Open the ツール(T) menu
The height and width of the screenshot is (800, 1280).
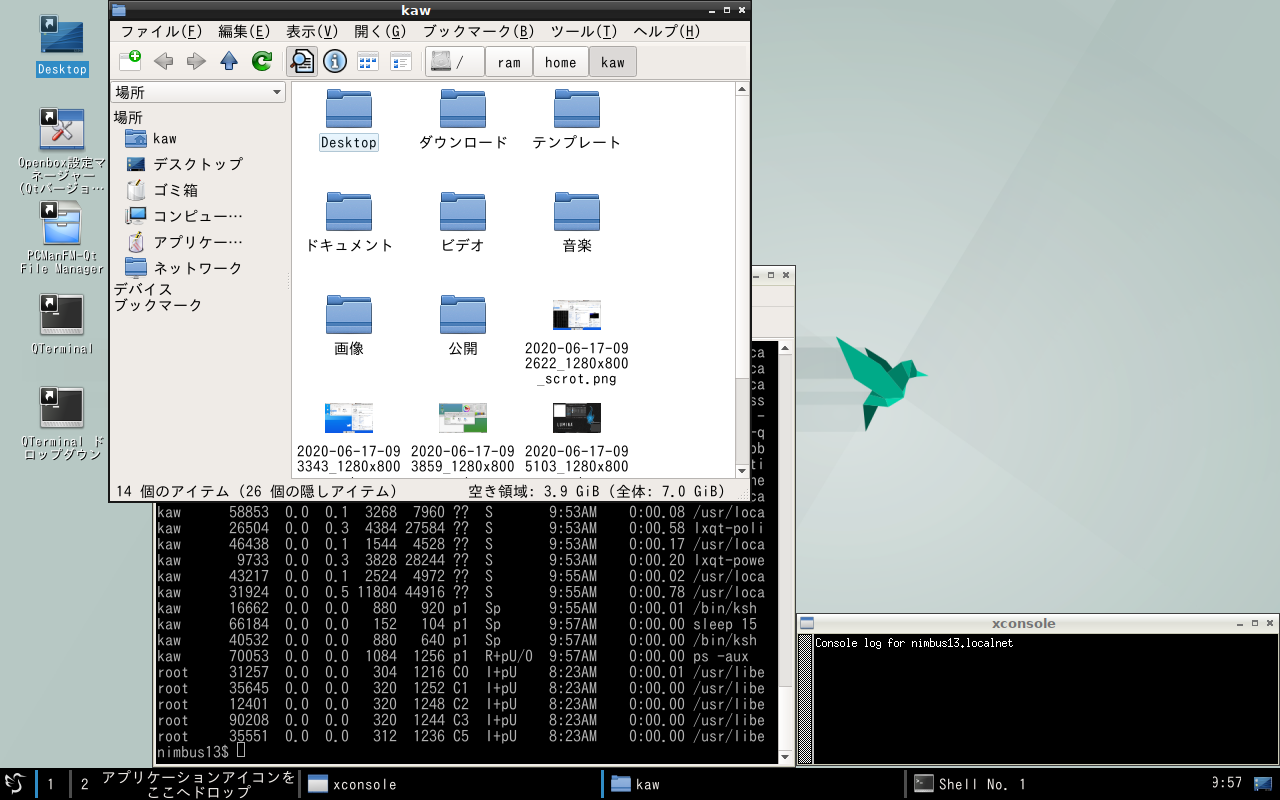(583, 31)
